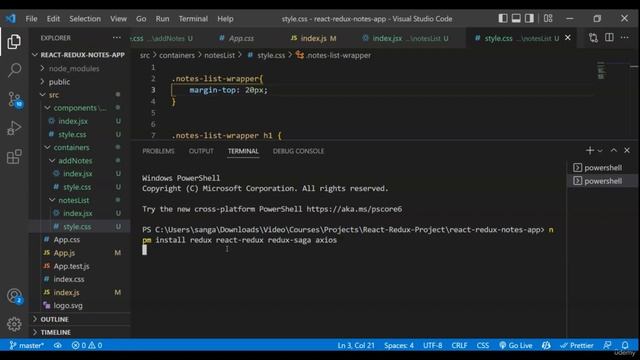Open the Accounts icon
640x360 pixels.
(x=14, y=296)
